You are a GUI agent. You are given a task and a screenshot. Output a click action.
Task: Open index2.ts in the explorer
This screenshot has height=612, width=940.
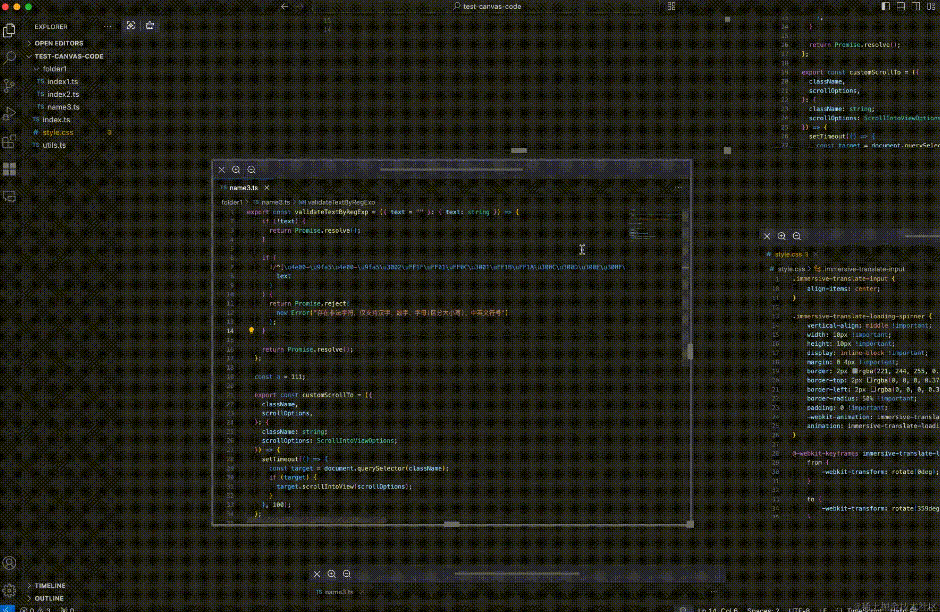tap(63, 94)
